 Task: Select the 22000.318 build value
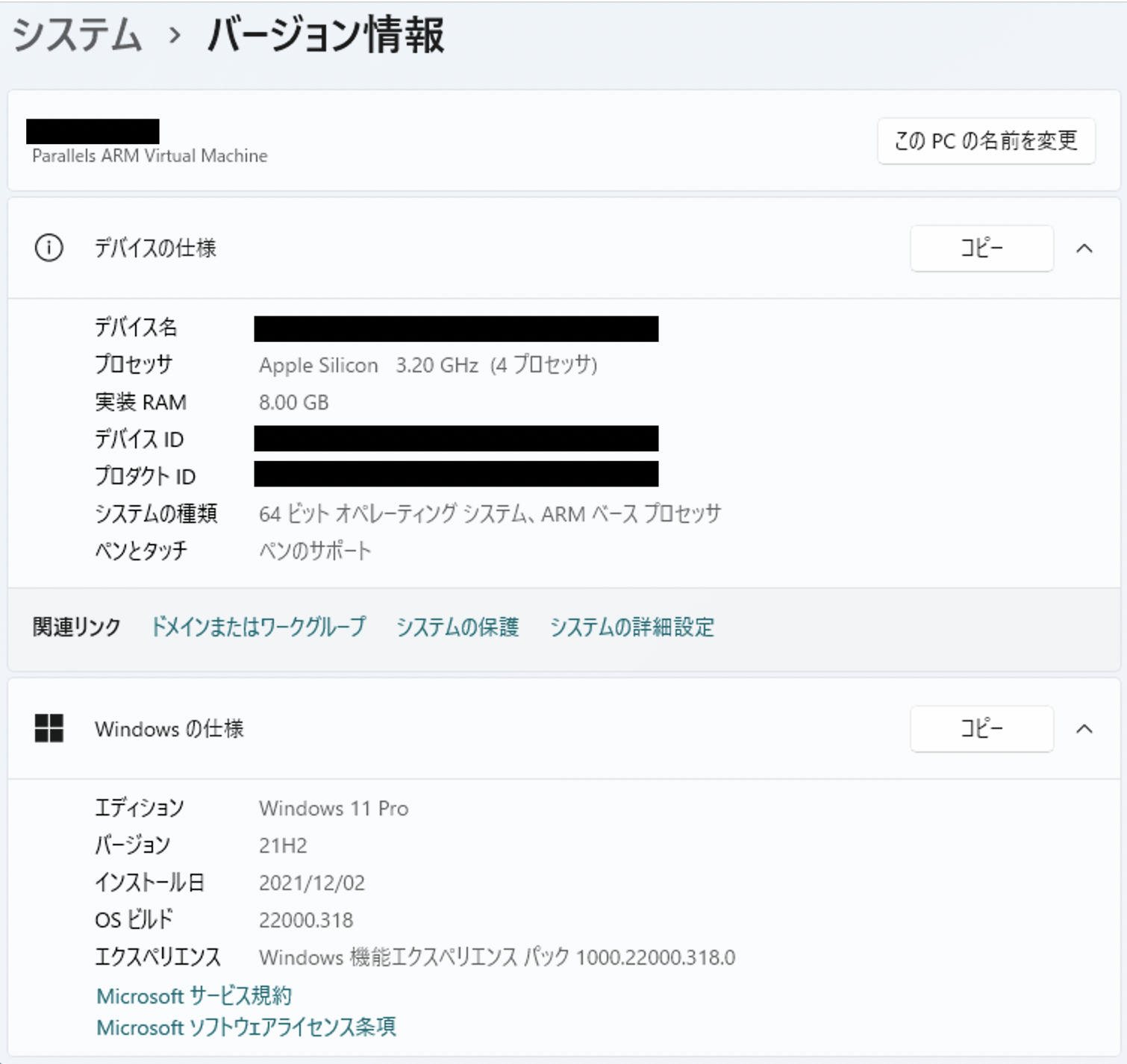[306, 920]
